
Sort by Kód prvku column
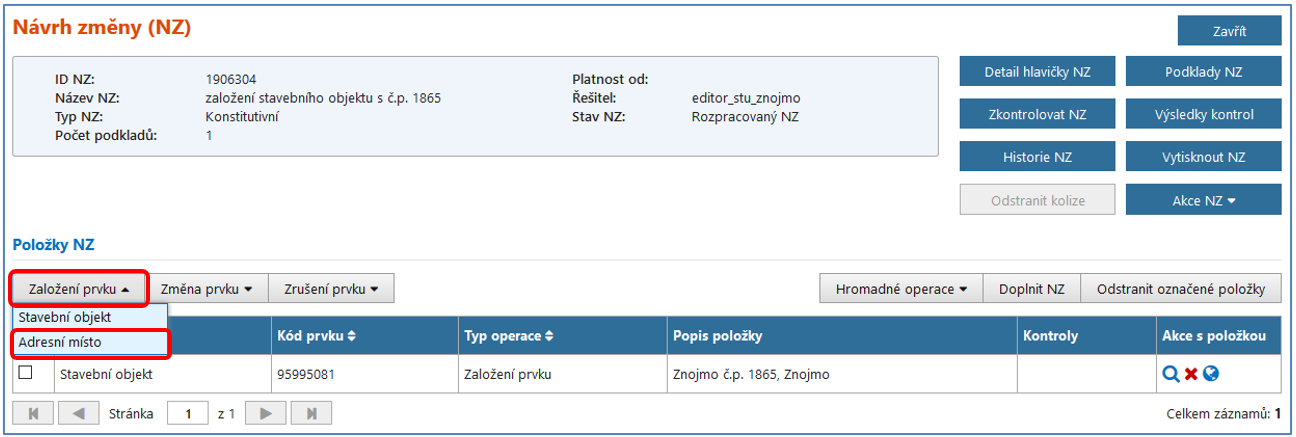316,336
